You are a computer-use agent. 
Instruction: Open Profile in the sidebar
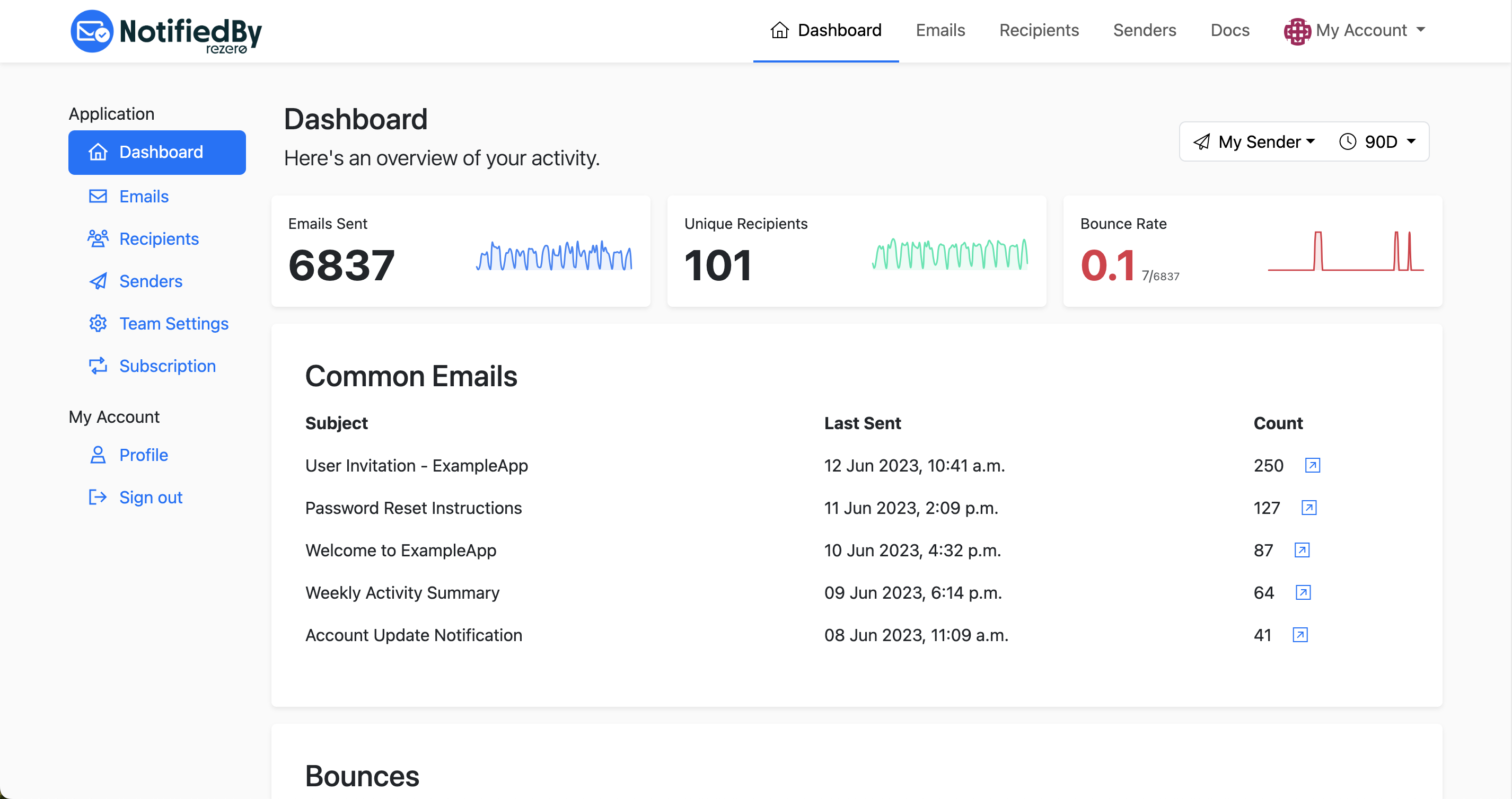[143, 455]
